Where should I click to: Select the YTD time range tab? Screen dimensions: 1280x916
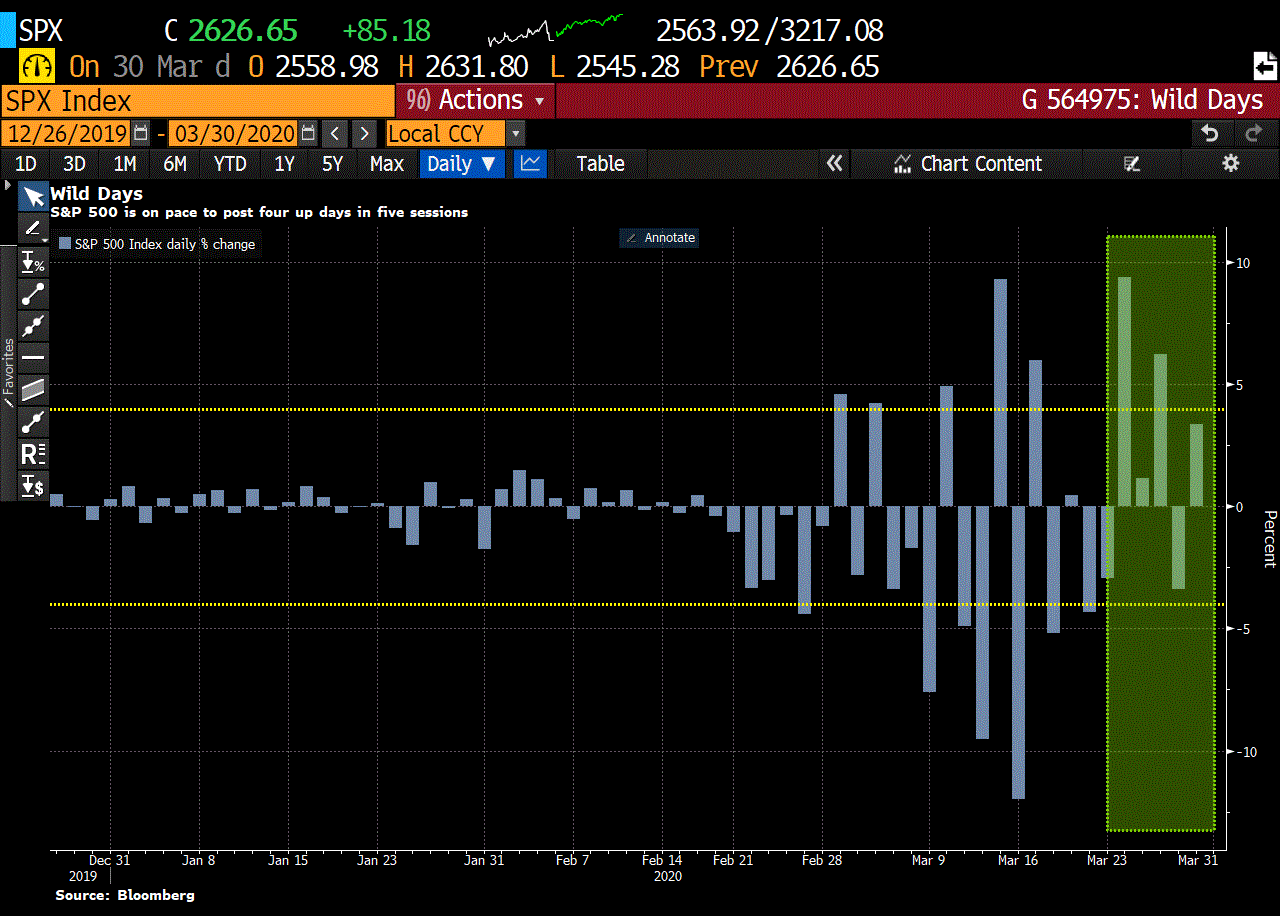pos(230,164)
